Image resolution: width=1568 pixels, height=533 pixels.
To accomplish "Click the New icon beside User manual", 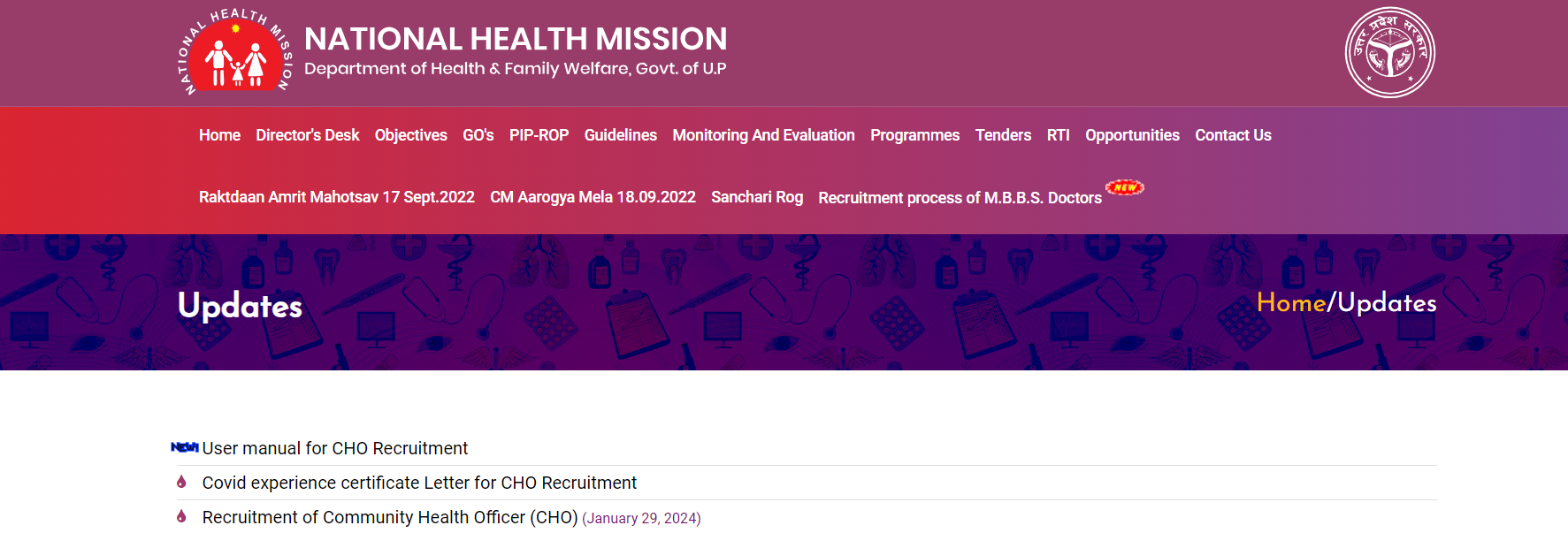I will pyautogui.click(x=184, y=447).
